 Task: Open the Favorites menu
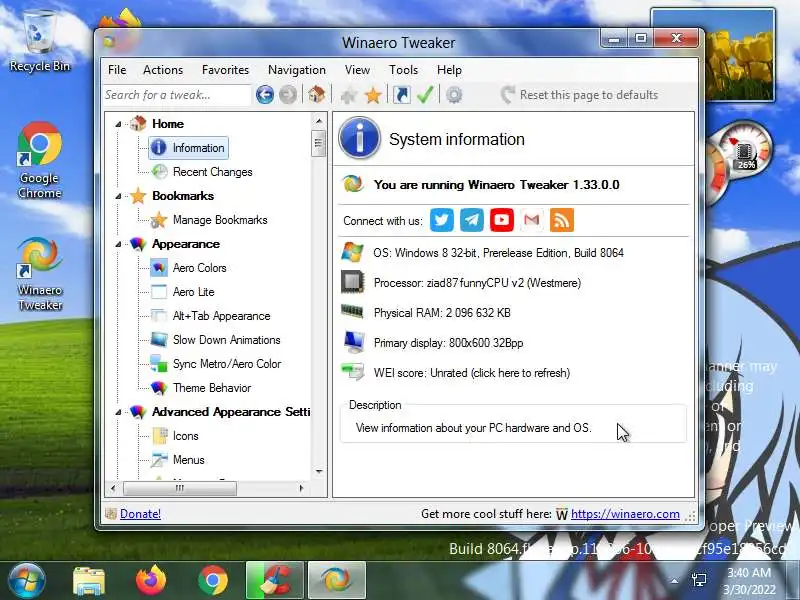point(226,70)
